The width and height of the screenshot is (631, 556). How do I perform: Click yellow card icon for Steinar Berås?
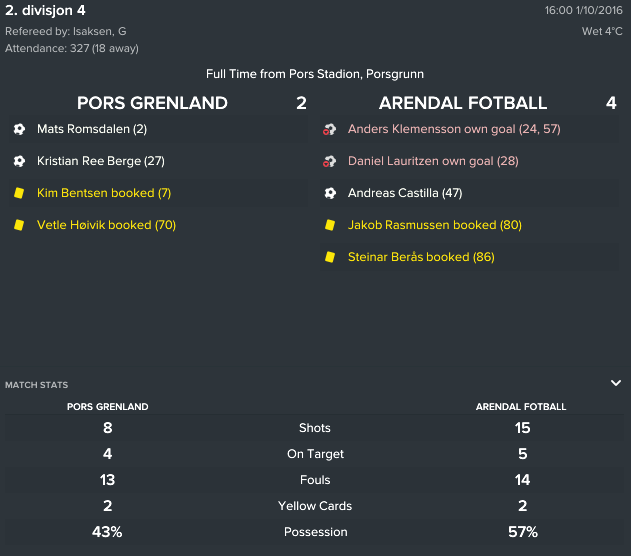coord(330,257)
